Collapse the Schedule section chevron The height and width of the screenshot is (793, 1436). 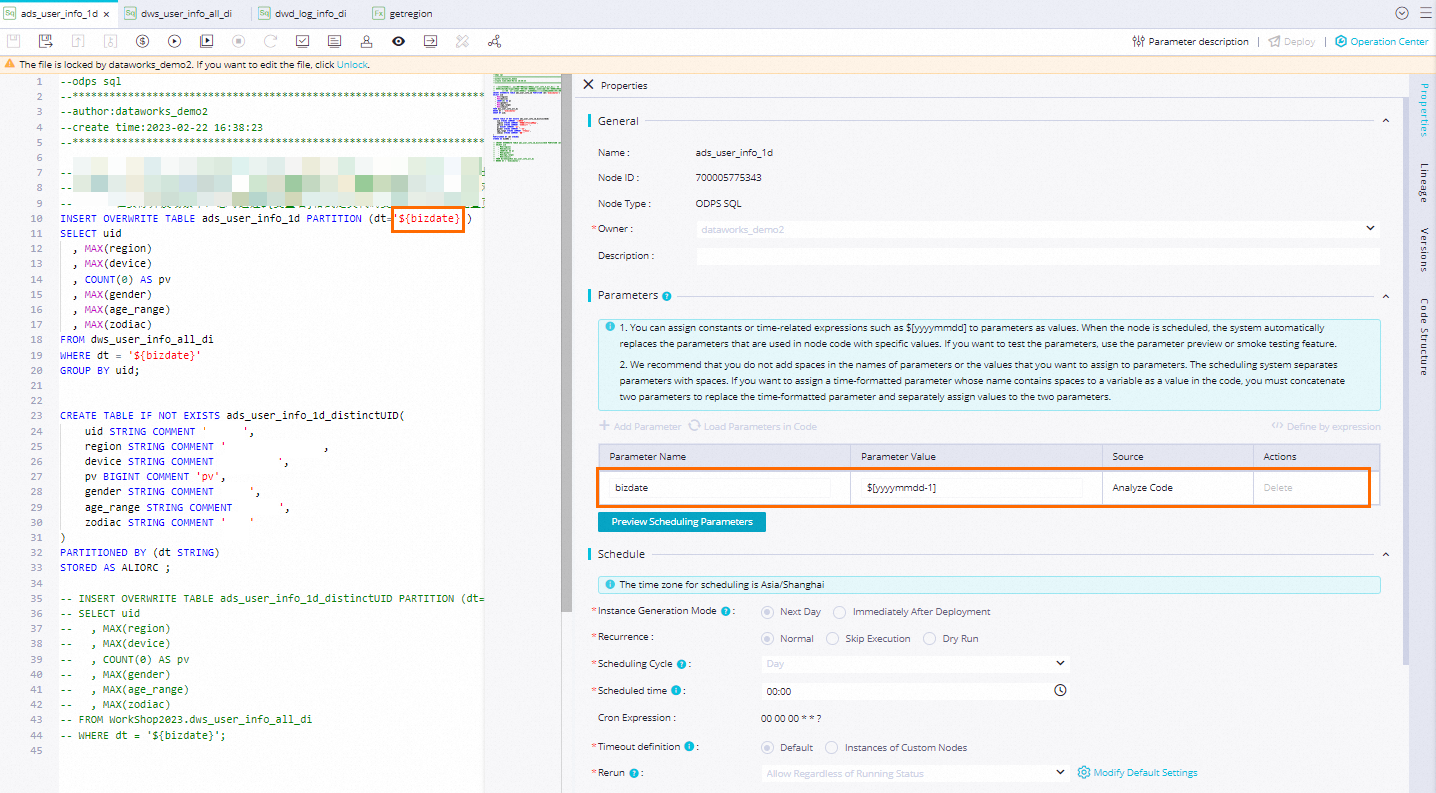(x=1385, y=554)
